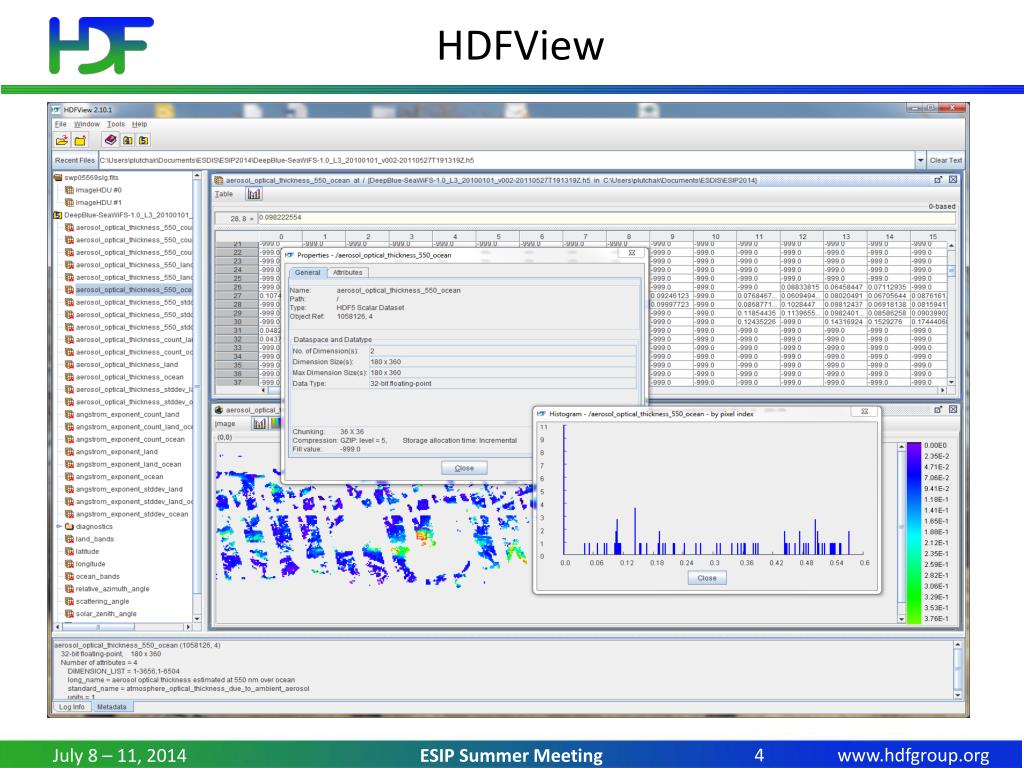This screenshot has height=768, width=1024.
Task: Click the HDF5 library version icon
Action: click(x=143, y=140)
